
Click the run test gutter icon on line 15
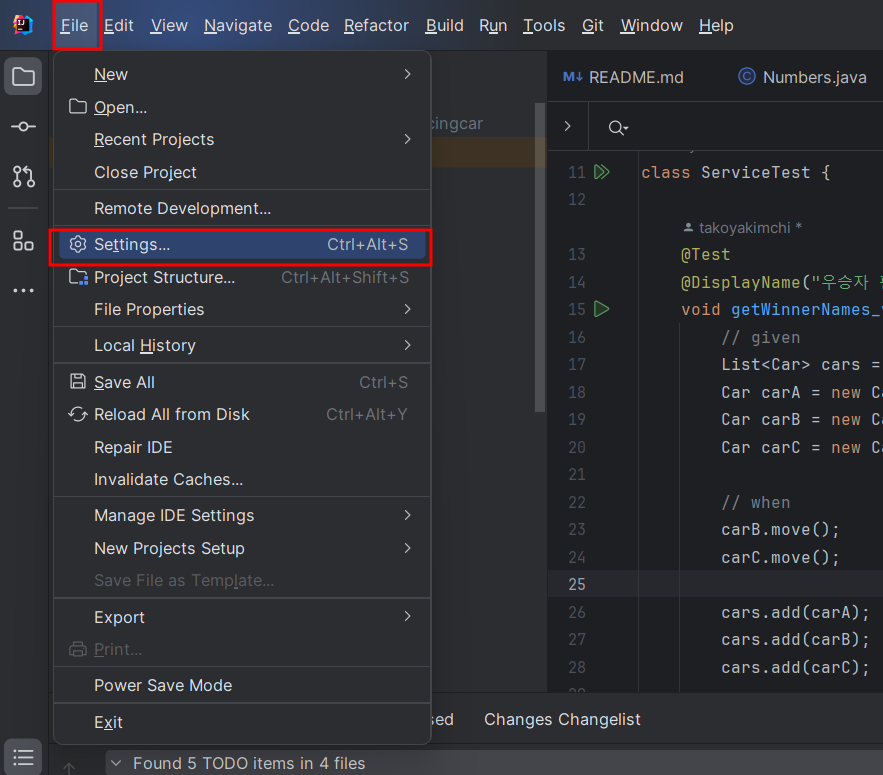[602, 309]
